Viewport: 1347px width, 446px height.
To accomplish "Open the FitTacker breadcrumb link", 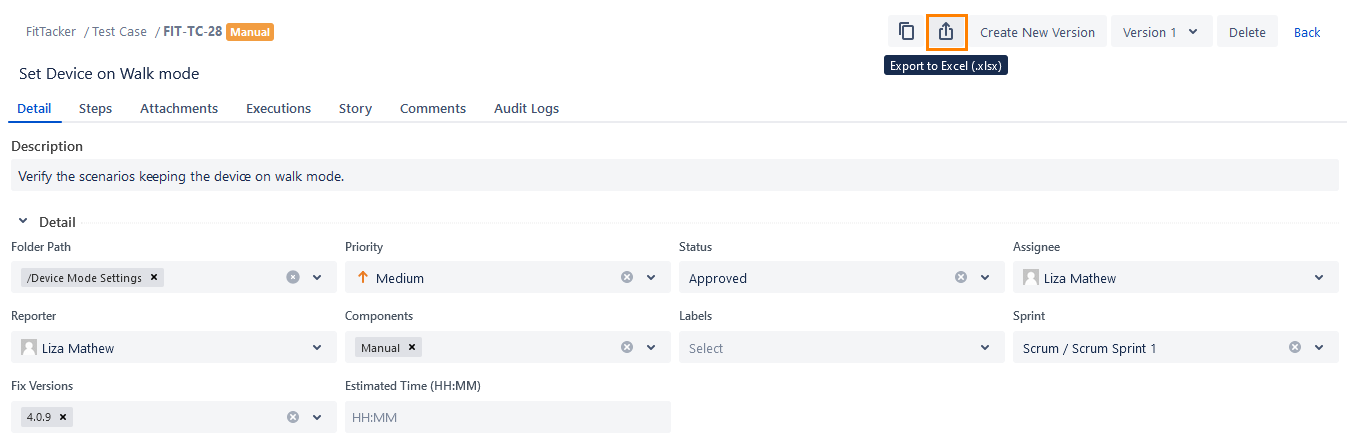I will point(51,31).
